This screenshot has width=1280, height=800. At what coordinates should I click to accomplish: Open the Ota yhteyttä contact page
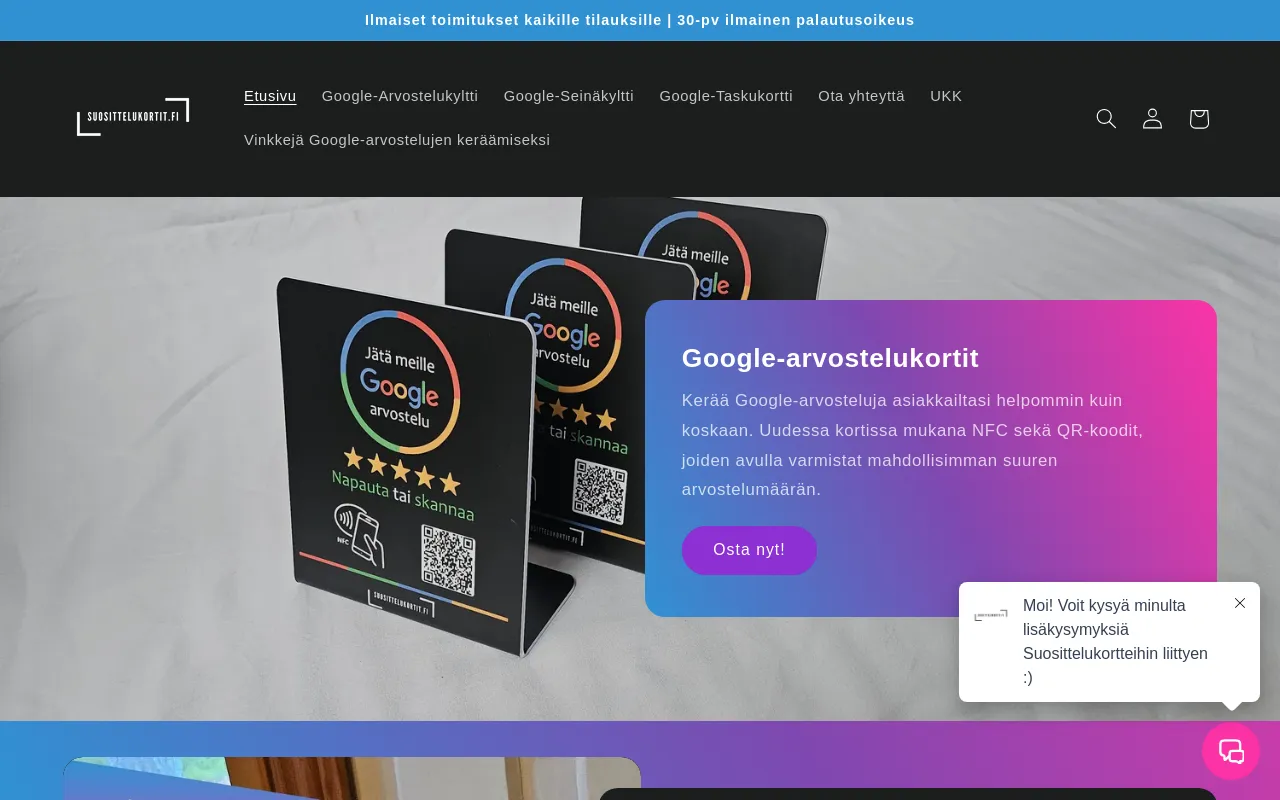(861, 96)
